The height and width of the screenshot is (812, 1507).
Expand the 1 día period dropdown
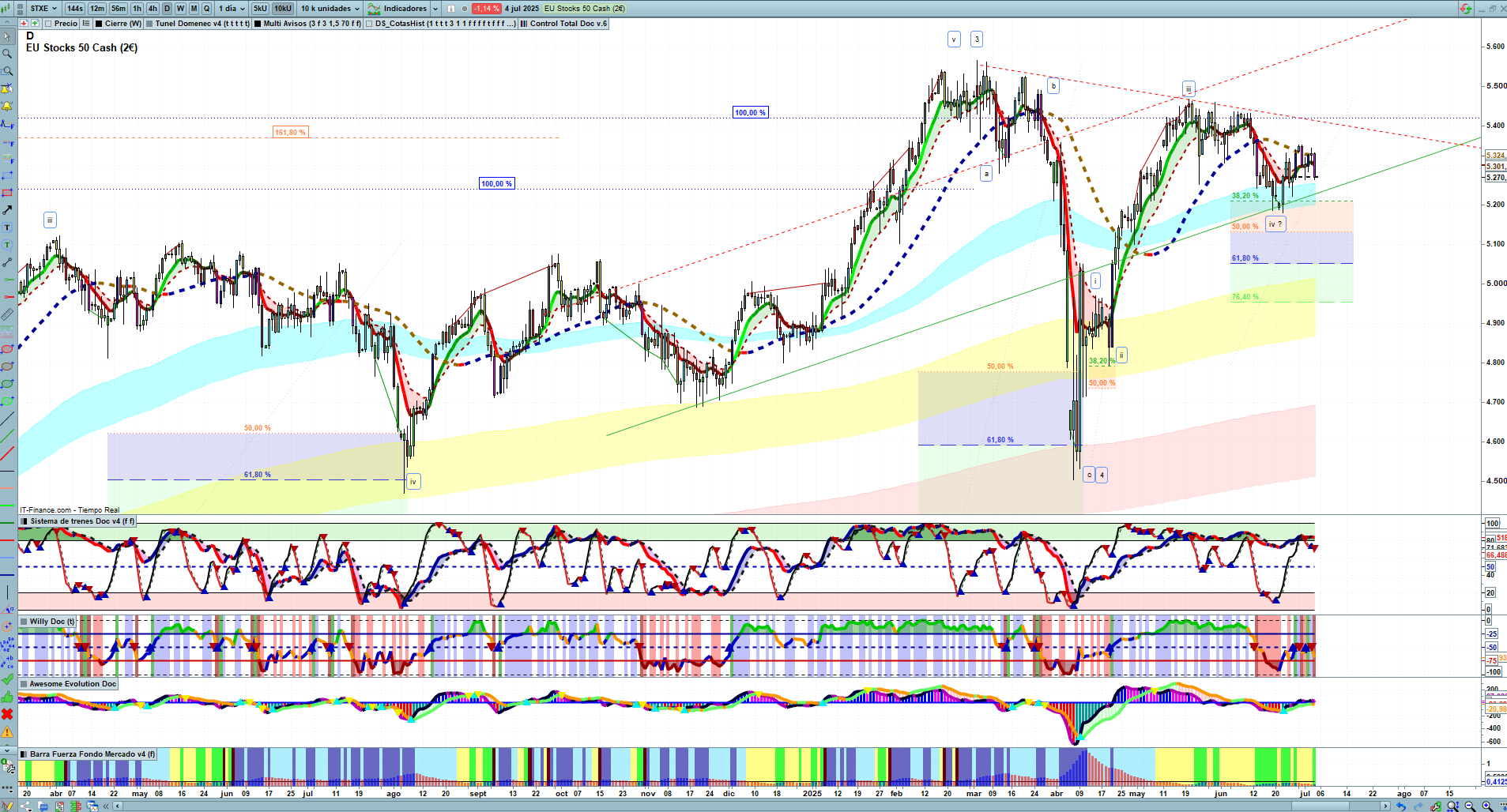click(232, 9)
